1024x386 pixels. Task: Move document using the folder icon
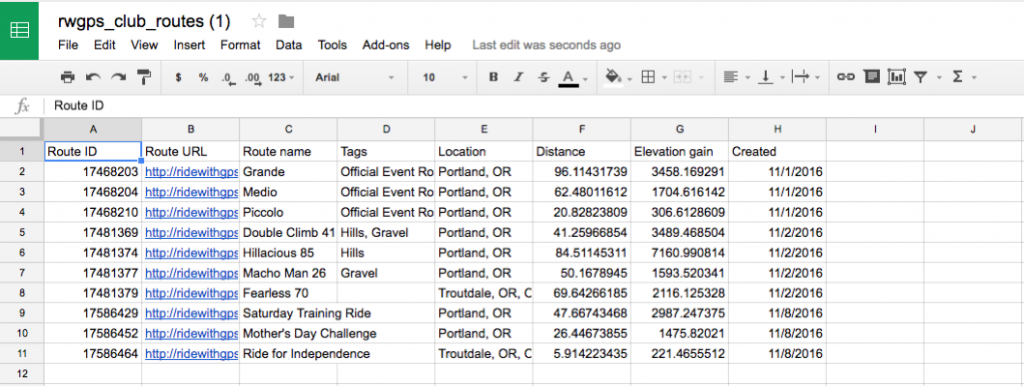click(x=285, y=22)
